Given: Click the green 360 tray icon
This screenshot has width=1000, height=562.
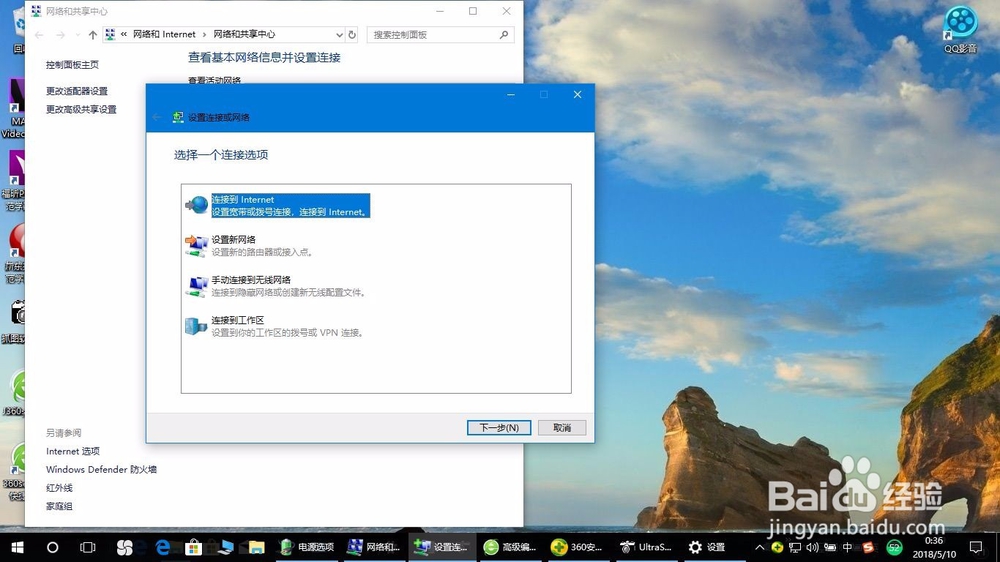Looking at the screenshot, I should 894,547.
